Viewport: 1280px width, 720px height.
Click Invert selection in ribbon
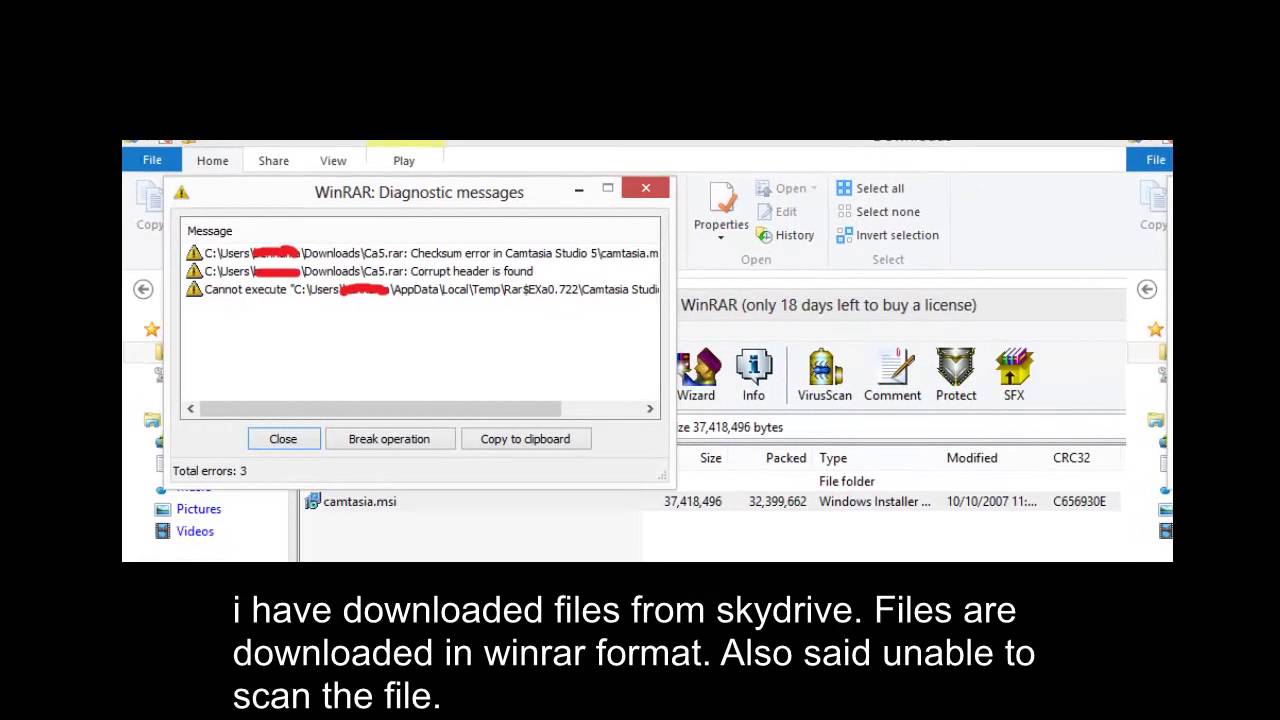pos(887,235)
